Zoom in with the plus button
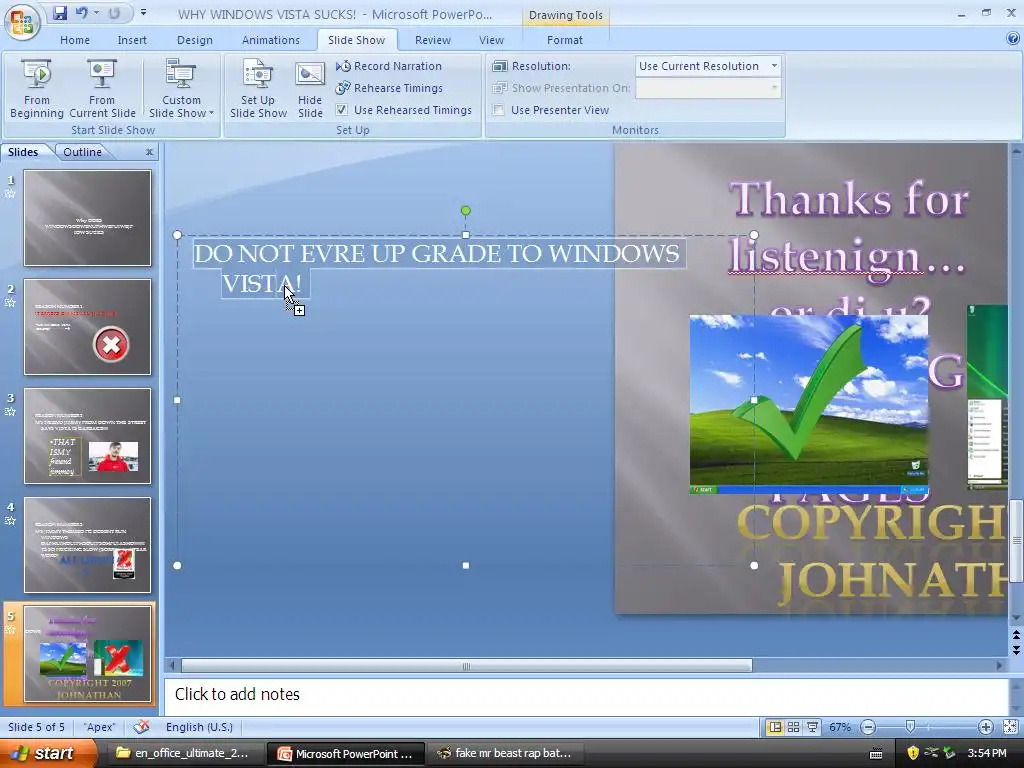1024x768 pixels. (x=985, y=727)
